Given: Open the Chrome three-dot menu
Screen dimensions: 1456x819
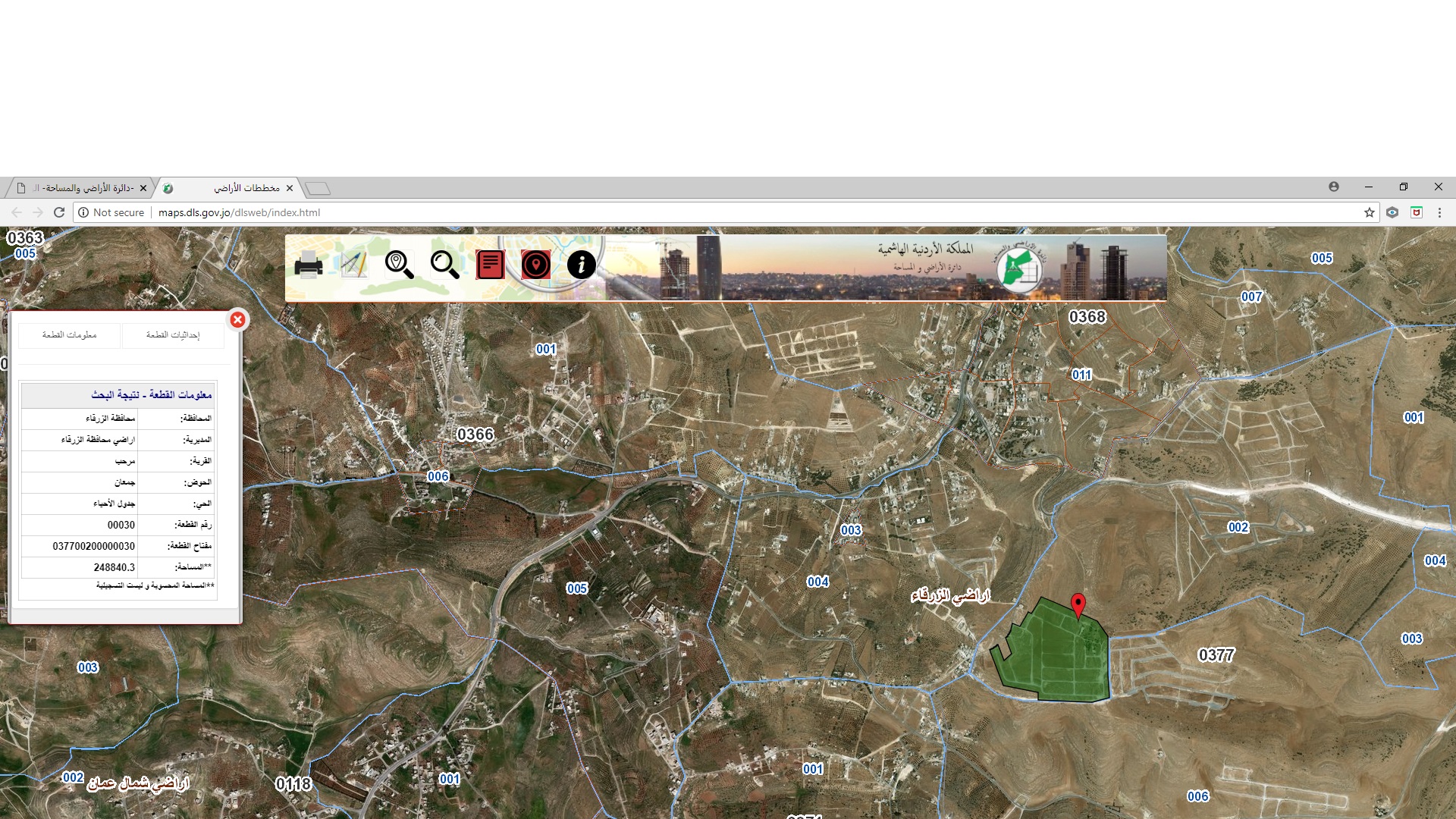Looking at the screenshot, I should click(1439, 212).
